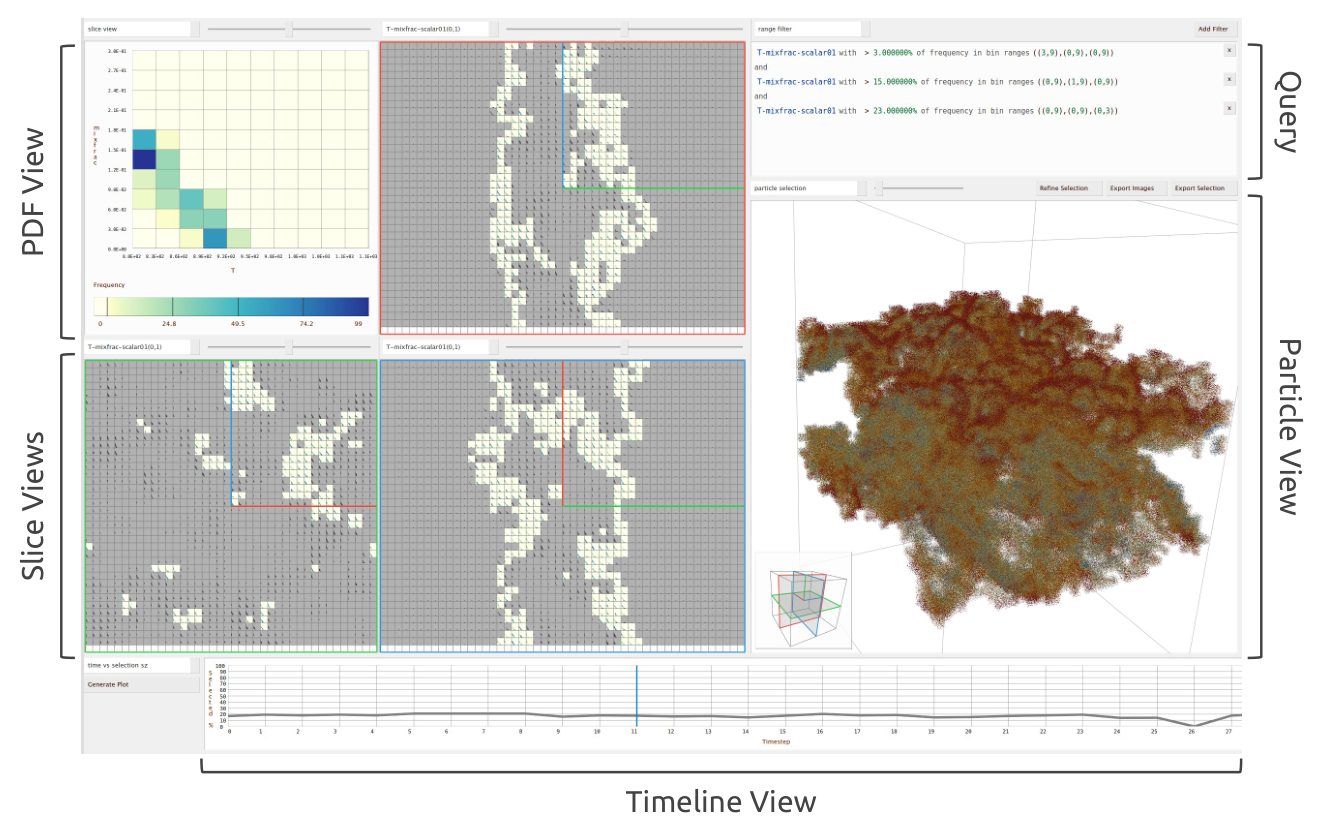Click the "49.5" color bar value

pos(237,324)
